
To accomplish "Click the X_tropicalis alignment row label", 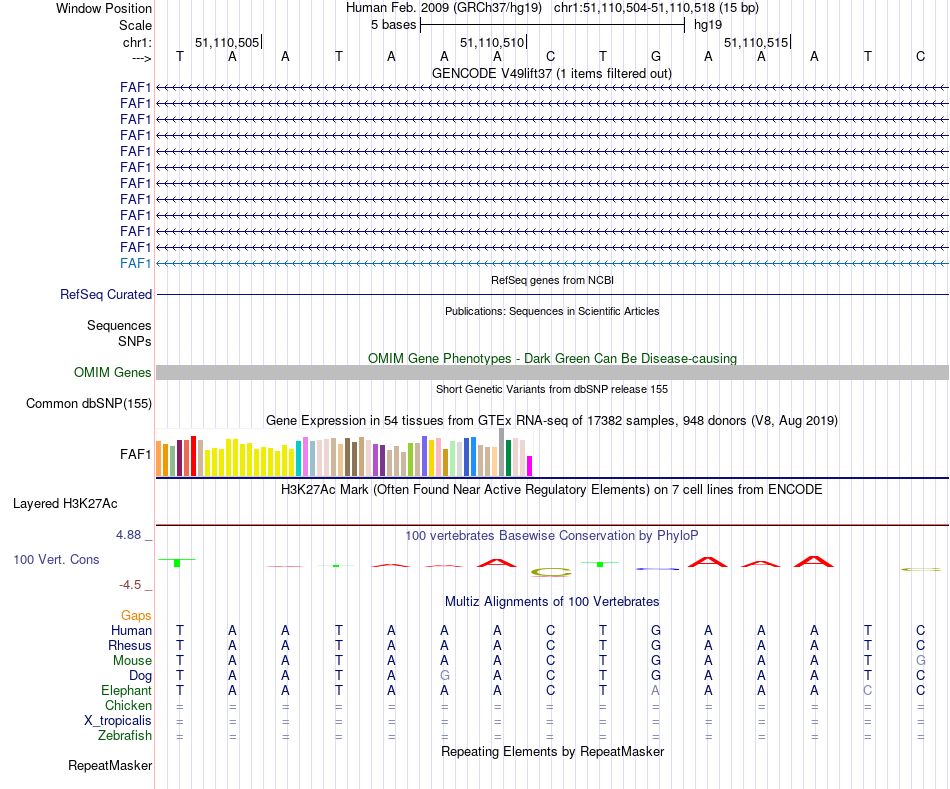I will [x=118, y=721].
